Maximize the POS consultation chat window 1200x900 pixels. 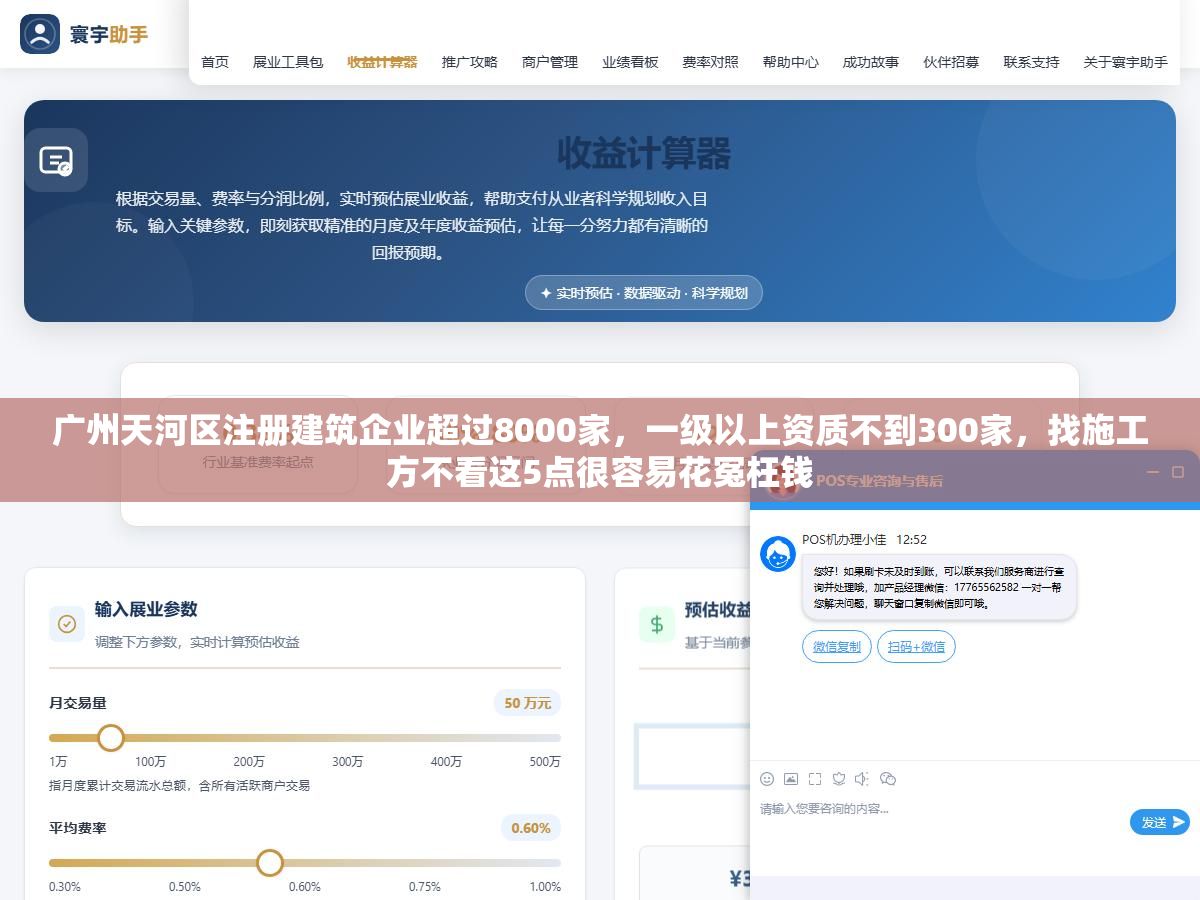[1178, 472]
